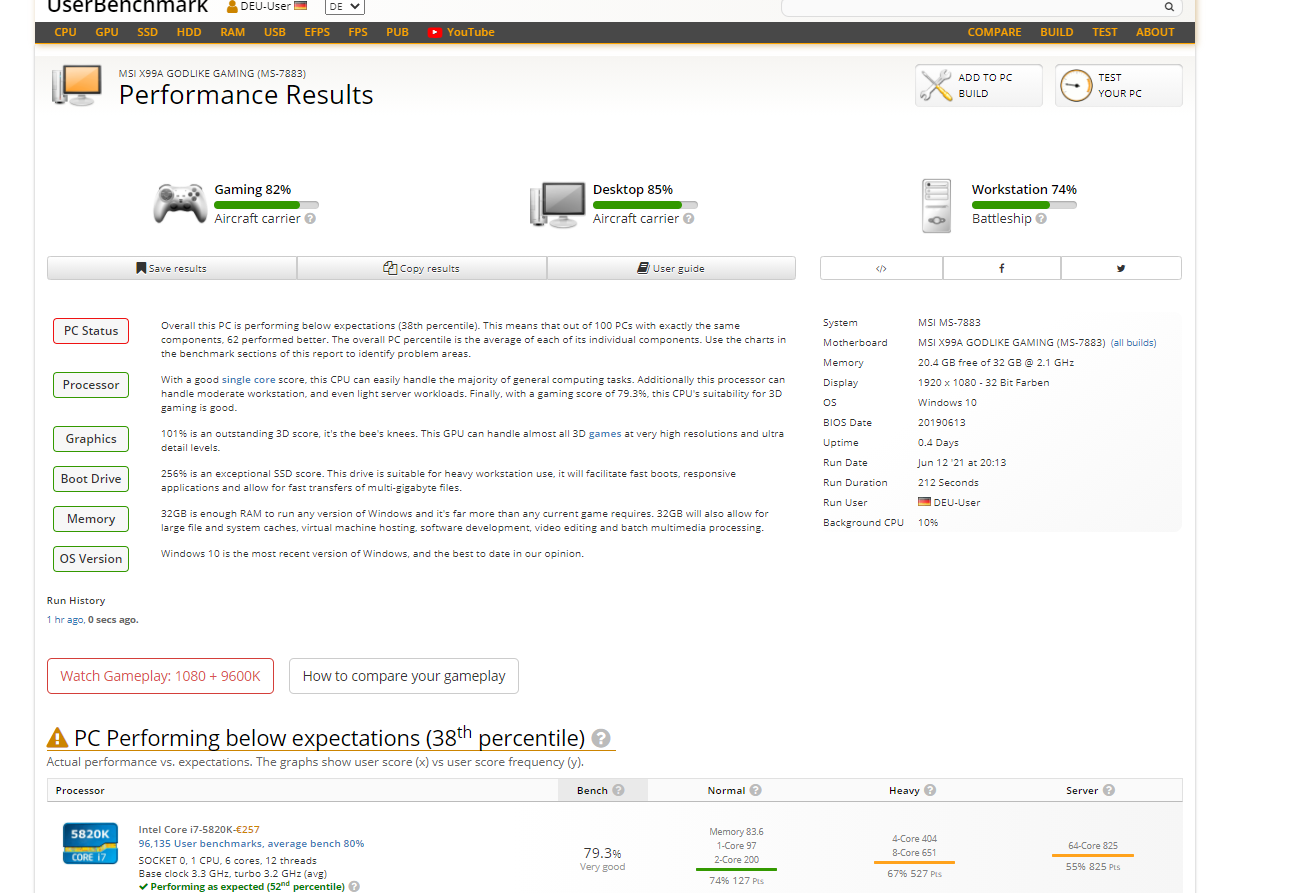The width and height of the screenshot is (1305, 893).
Task: Click the Add to PC Build button
Action: tap(979, 85)
